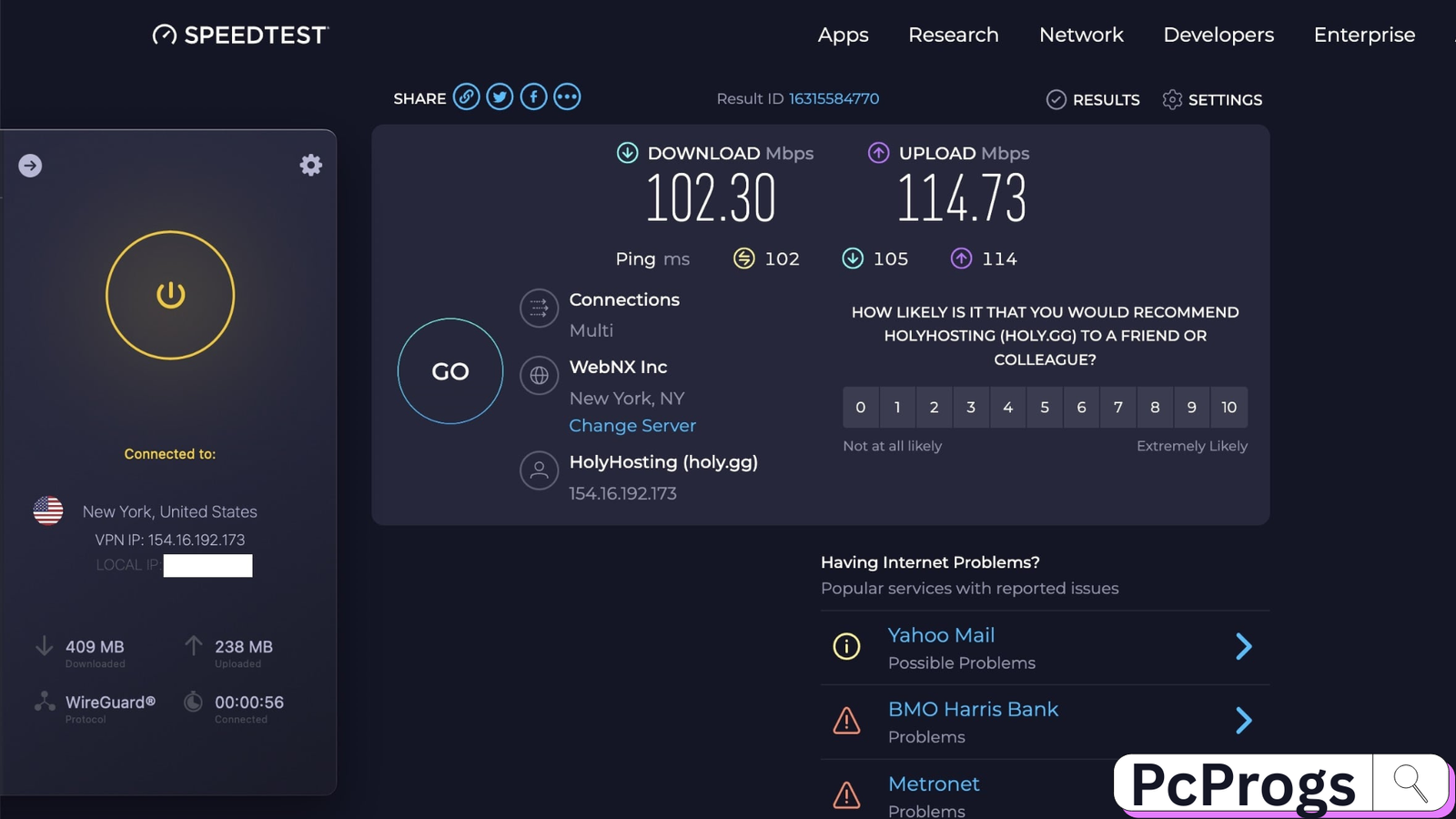Click the globe server icon
The width and height of the screenshot is (1456, 819).
pos(539,375)
